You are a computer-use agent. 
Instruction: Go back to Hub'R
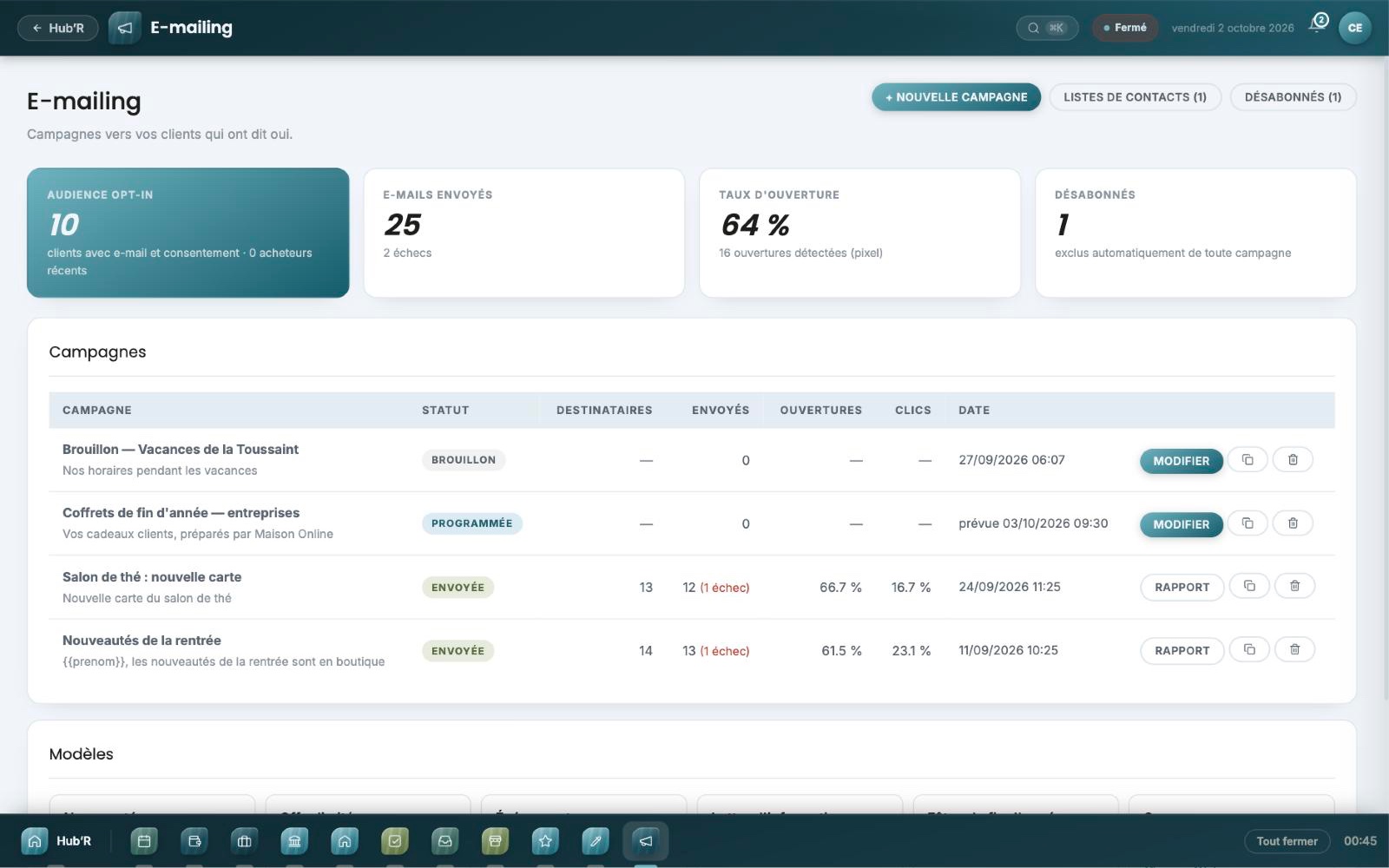pyautogui.click(x=58, y=28)
